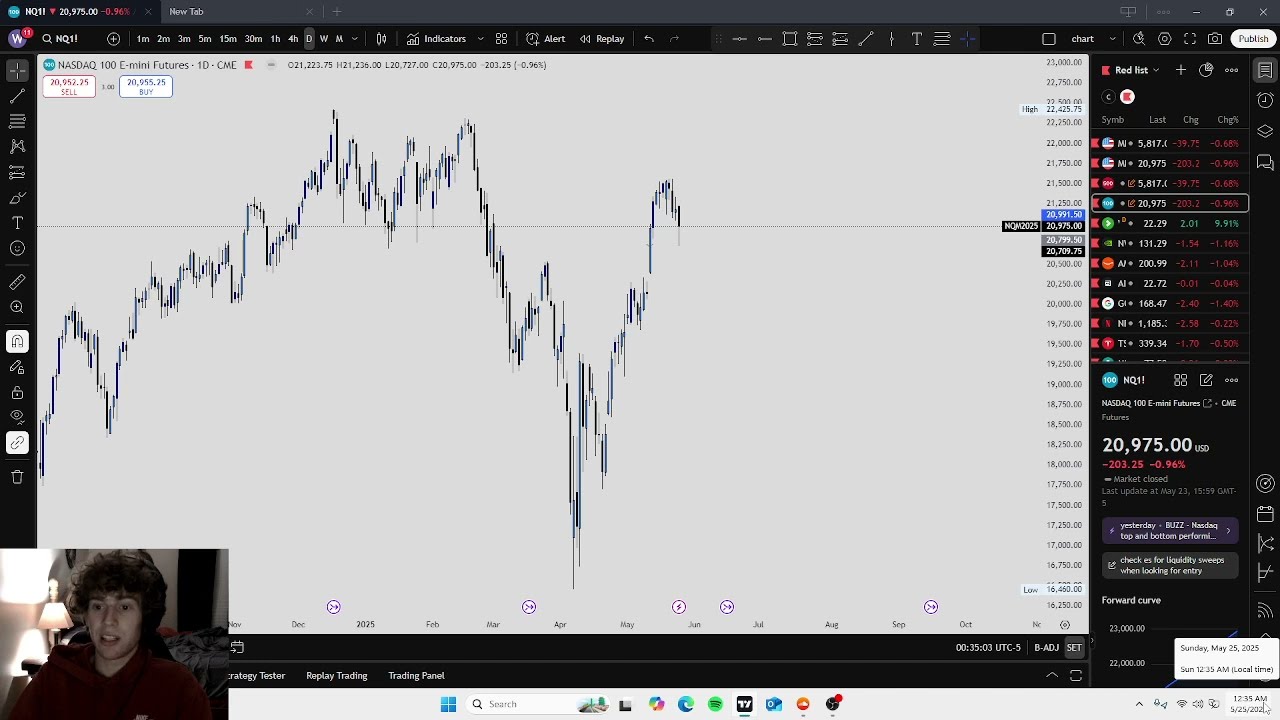Screen dimensions: 1280x720
Task: Open the Trading Panel tab
Action: [x=416, y=676]
